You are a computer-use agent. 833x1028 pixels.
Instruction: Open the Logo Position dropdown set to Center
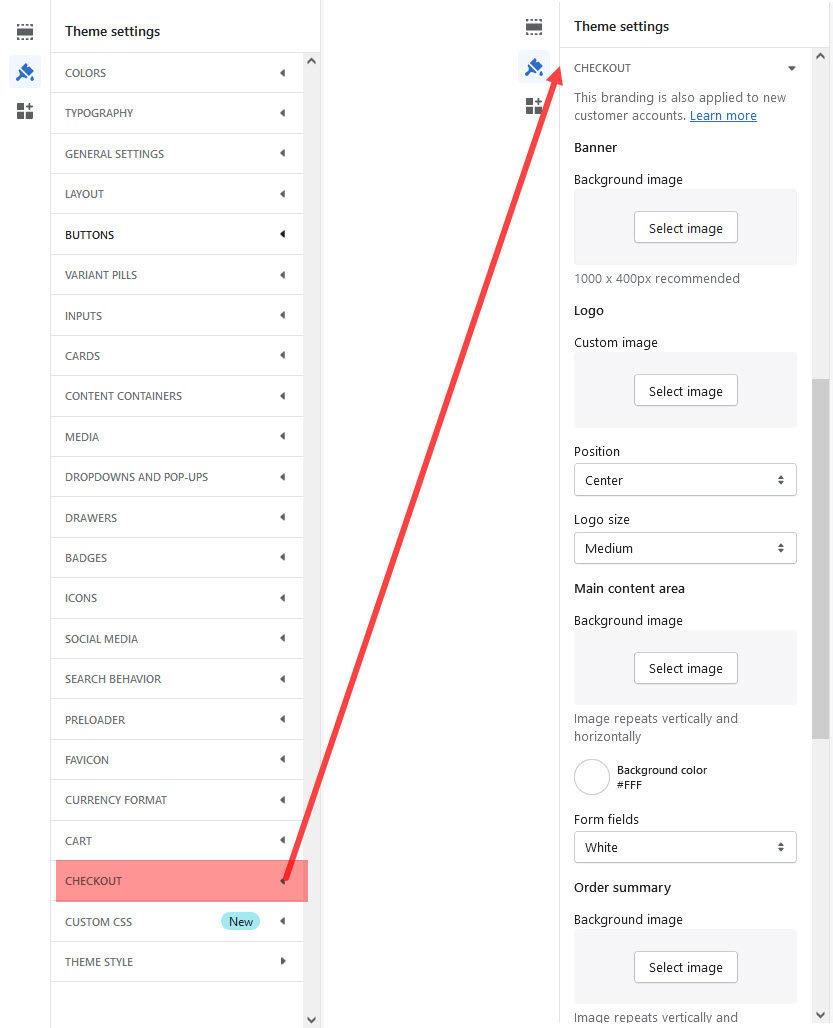tap(685, 480)
